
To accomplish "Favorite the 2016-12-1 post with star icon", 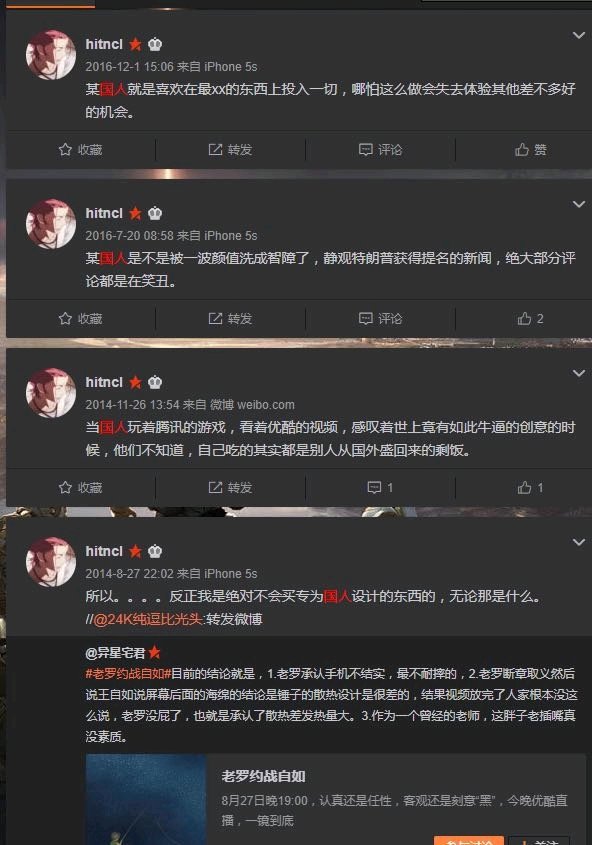I will (80, 150).
